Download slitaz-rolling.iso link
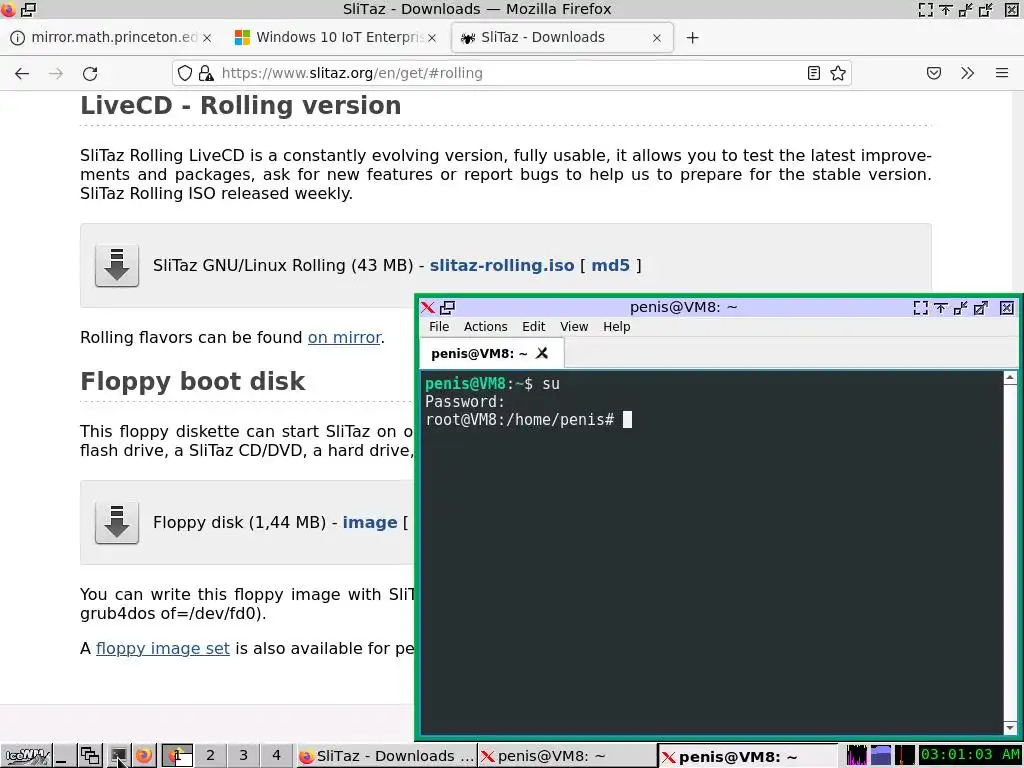Screen dimensions: 1024x768 tap(502, 265)
